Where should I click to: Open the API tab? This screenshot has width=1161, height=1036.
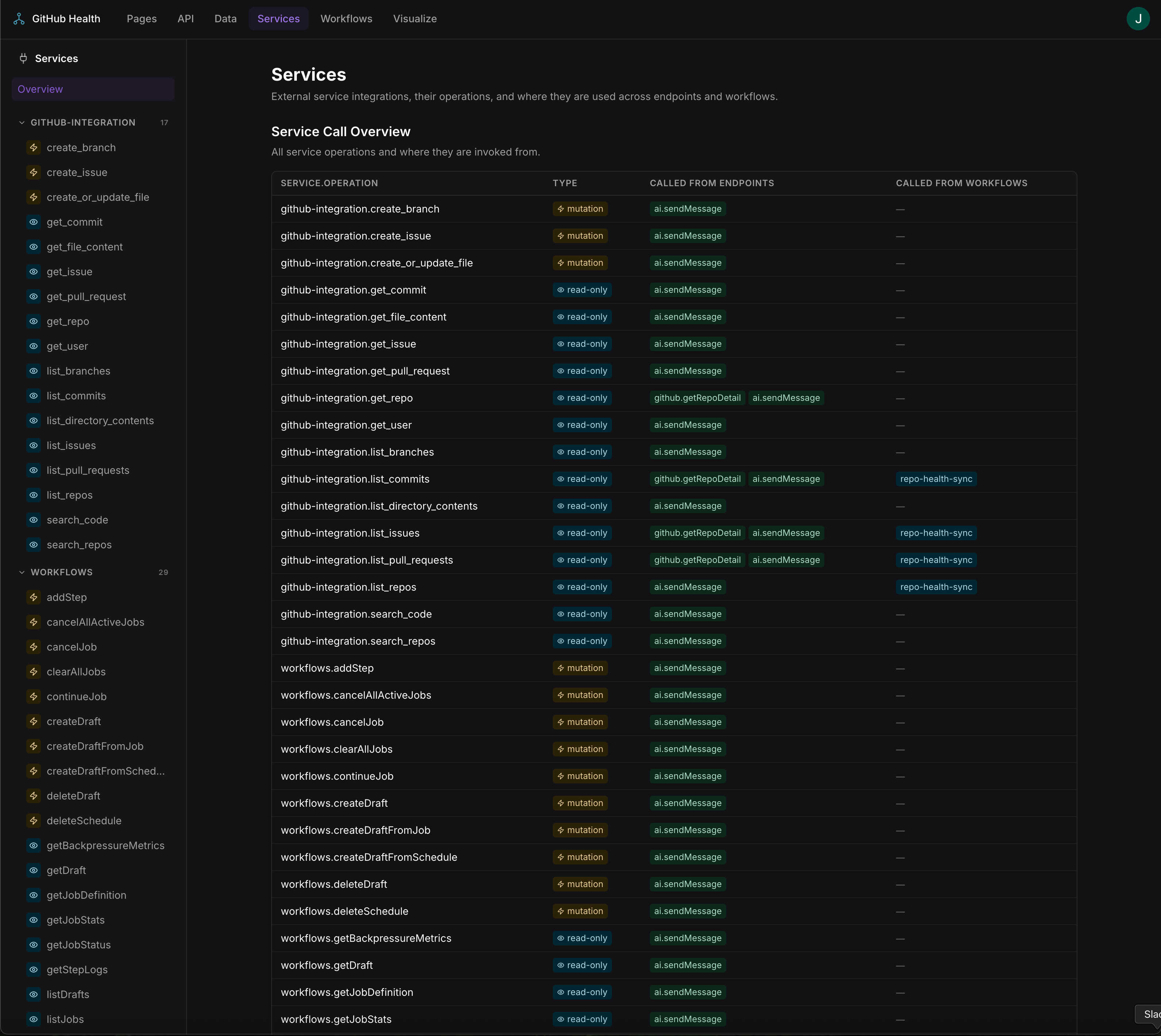tap(185, 19)
